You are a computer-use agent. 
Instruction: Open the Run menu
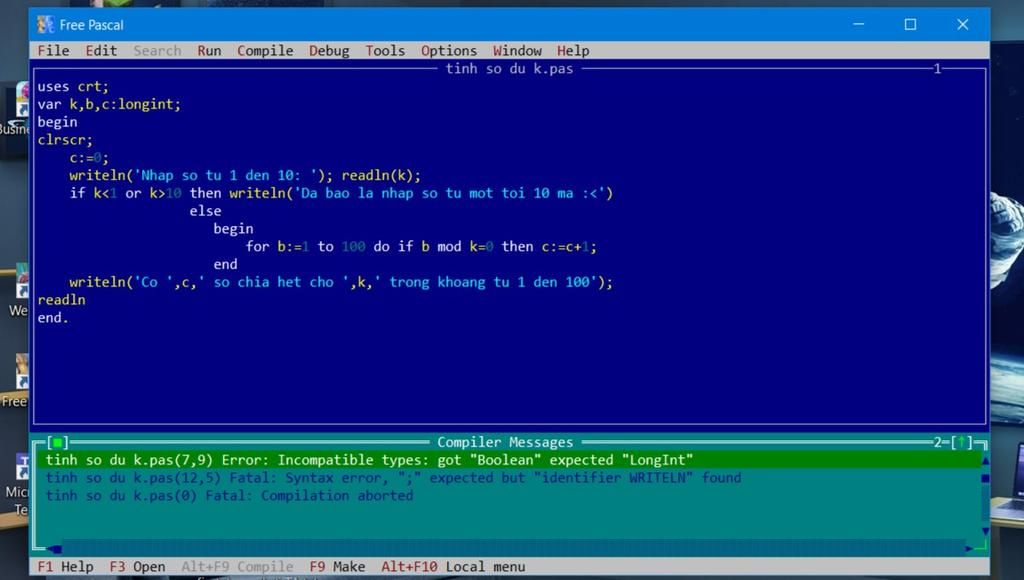209,51
